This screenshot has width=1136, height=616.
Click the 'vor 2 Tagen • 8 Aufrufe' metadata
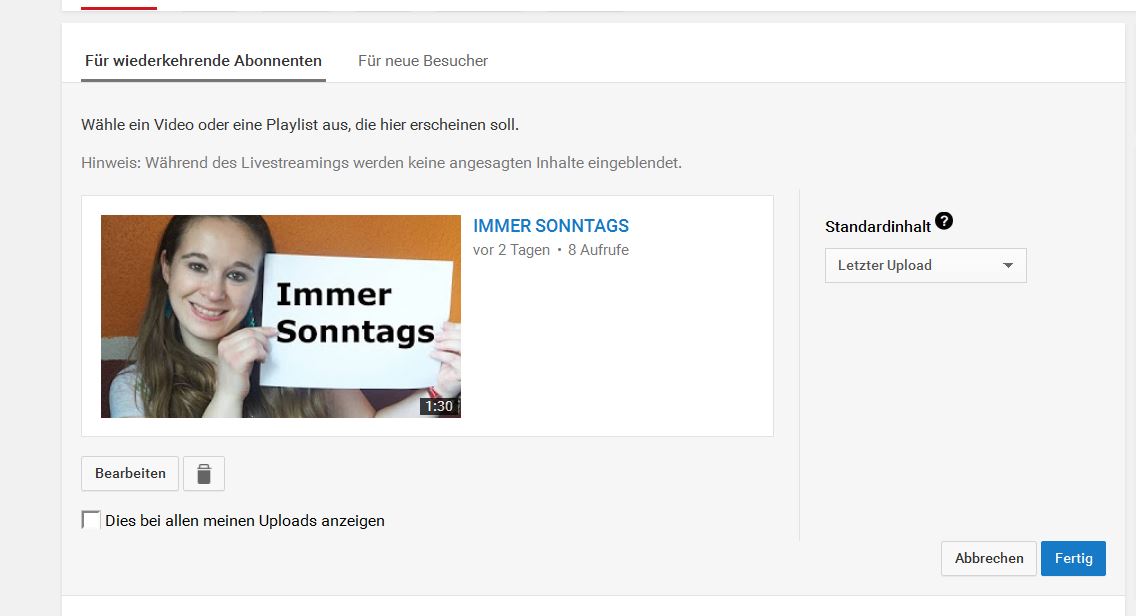tap(551, 250)
